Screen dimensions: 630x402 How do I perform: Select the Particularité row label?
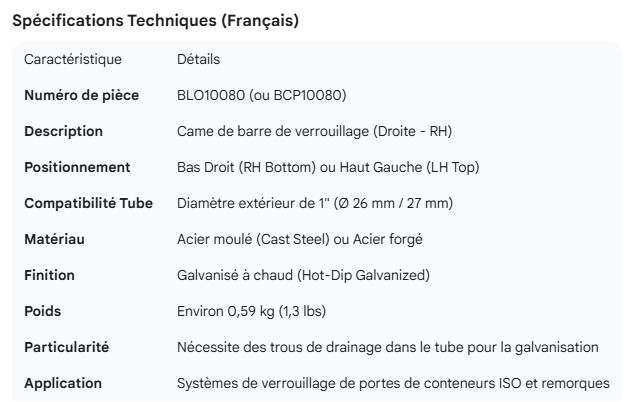[x=66, y=347]
